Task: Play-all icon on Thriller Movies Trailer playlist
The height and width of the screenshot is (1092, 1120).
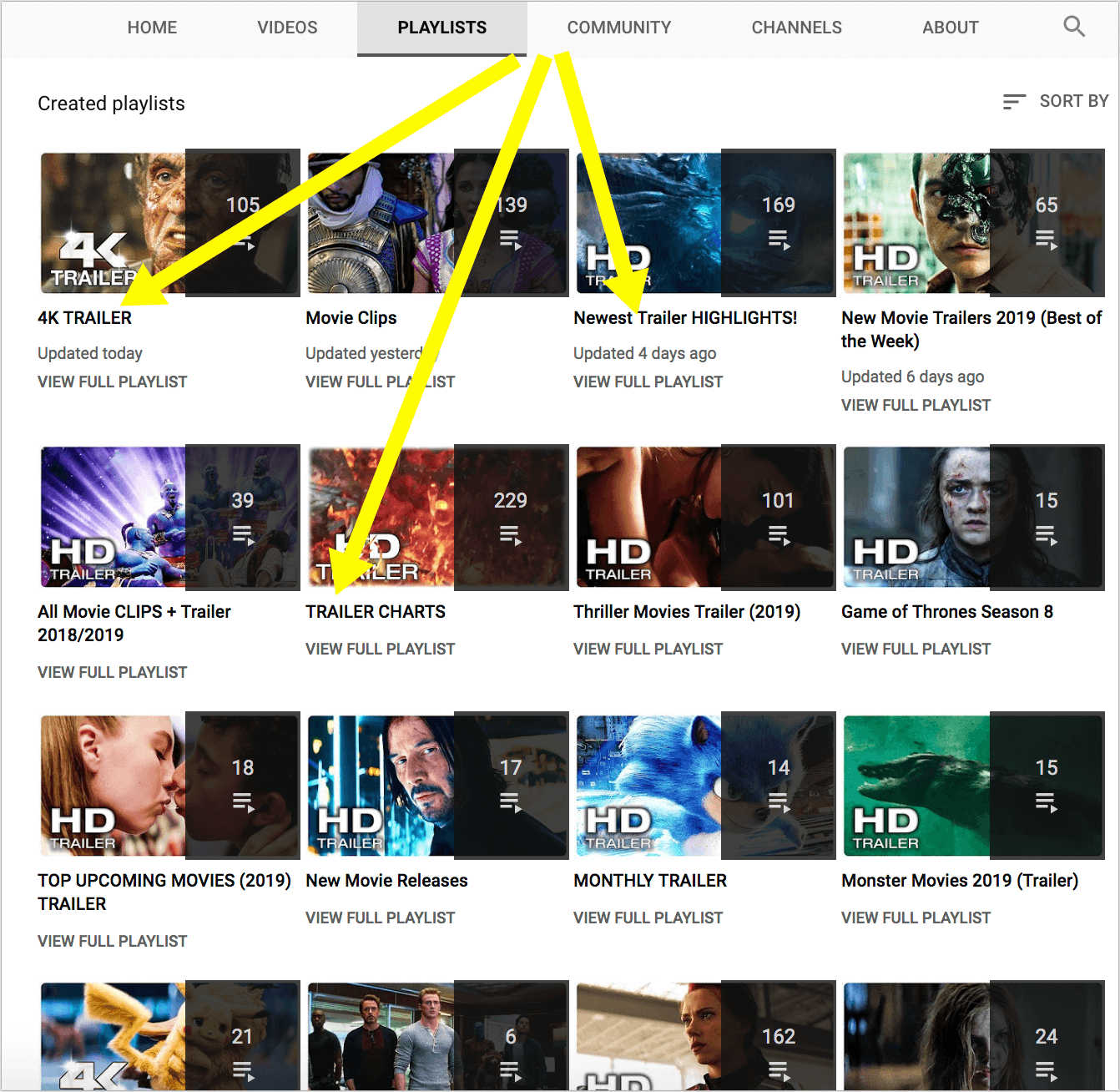Action: pyautogui.click(x=779, y=535)
